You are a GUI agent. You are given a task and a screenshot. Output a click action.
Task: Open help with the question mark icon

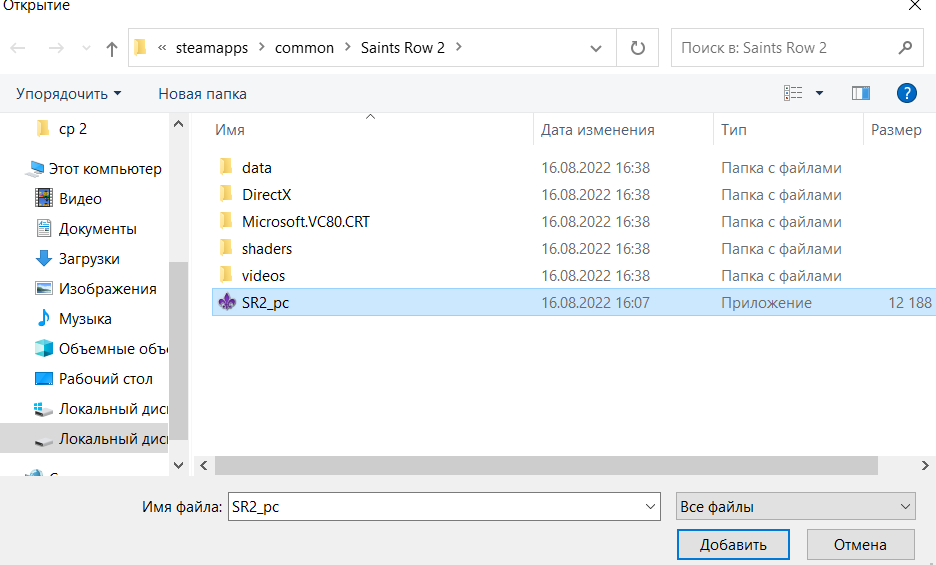point(907,93)
